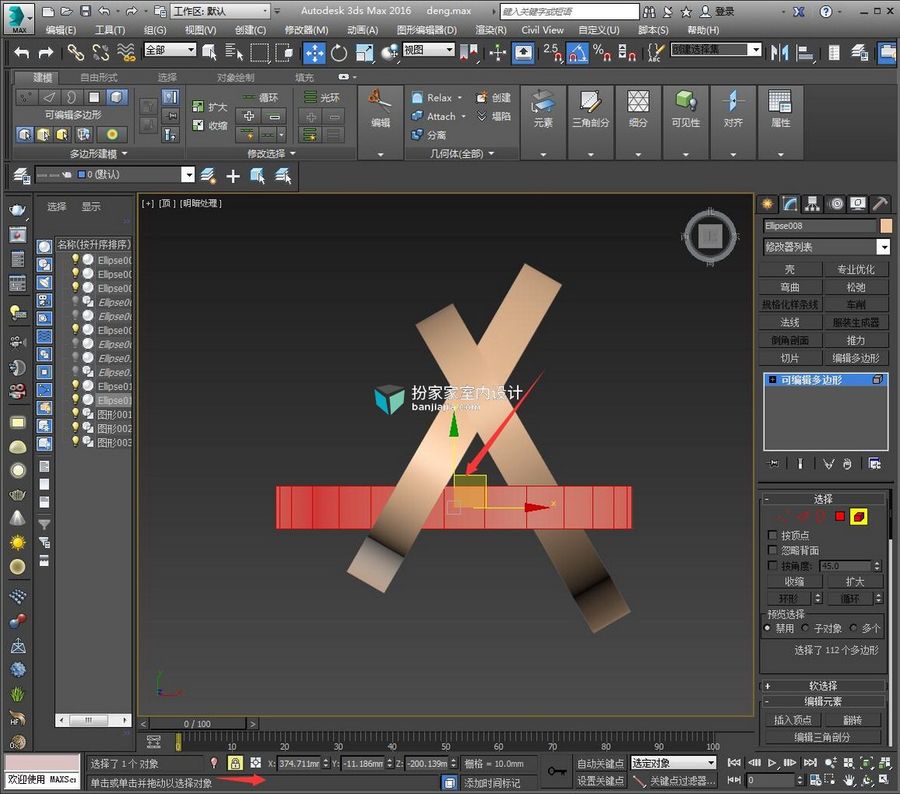The height and width of the screenshot is (794, 900).
Task: Toggle the Angle Snap icon
Action: coord(577,53)
